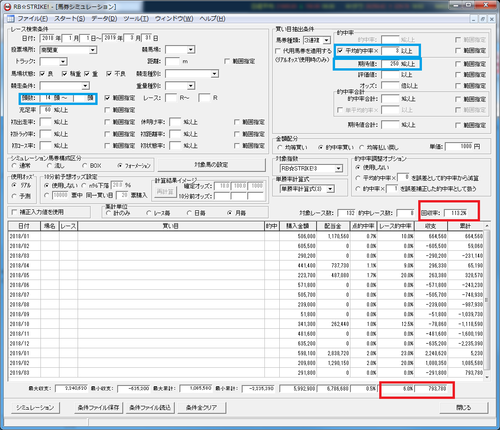
Task: Uncheck the 稍重 track condition checkbox
Action: point(64,74)
